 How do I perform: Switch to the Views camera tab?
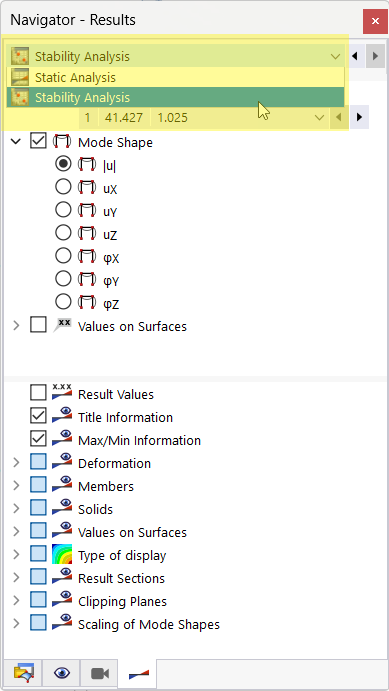100,673
